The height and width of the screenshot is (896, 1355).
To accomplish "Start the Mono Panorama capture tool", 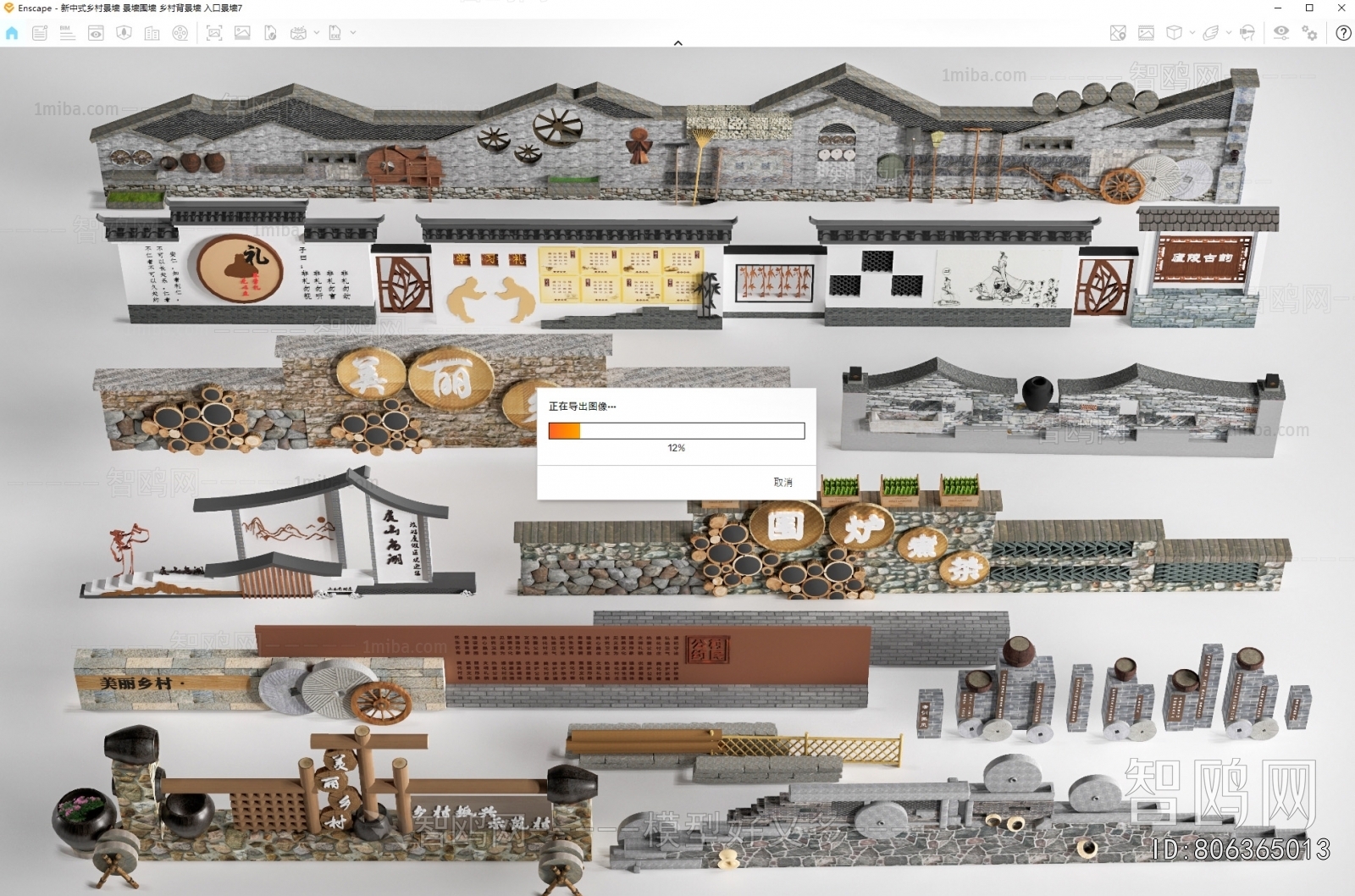I will (298, 34).
